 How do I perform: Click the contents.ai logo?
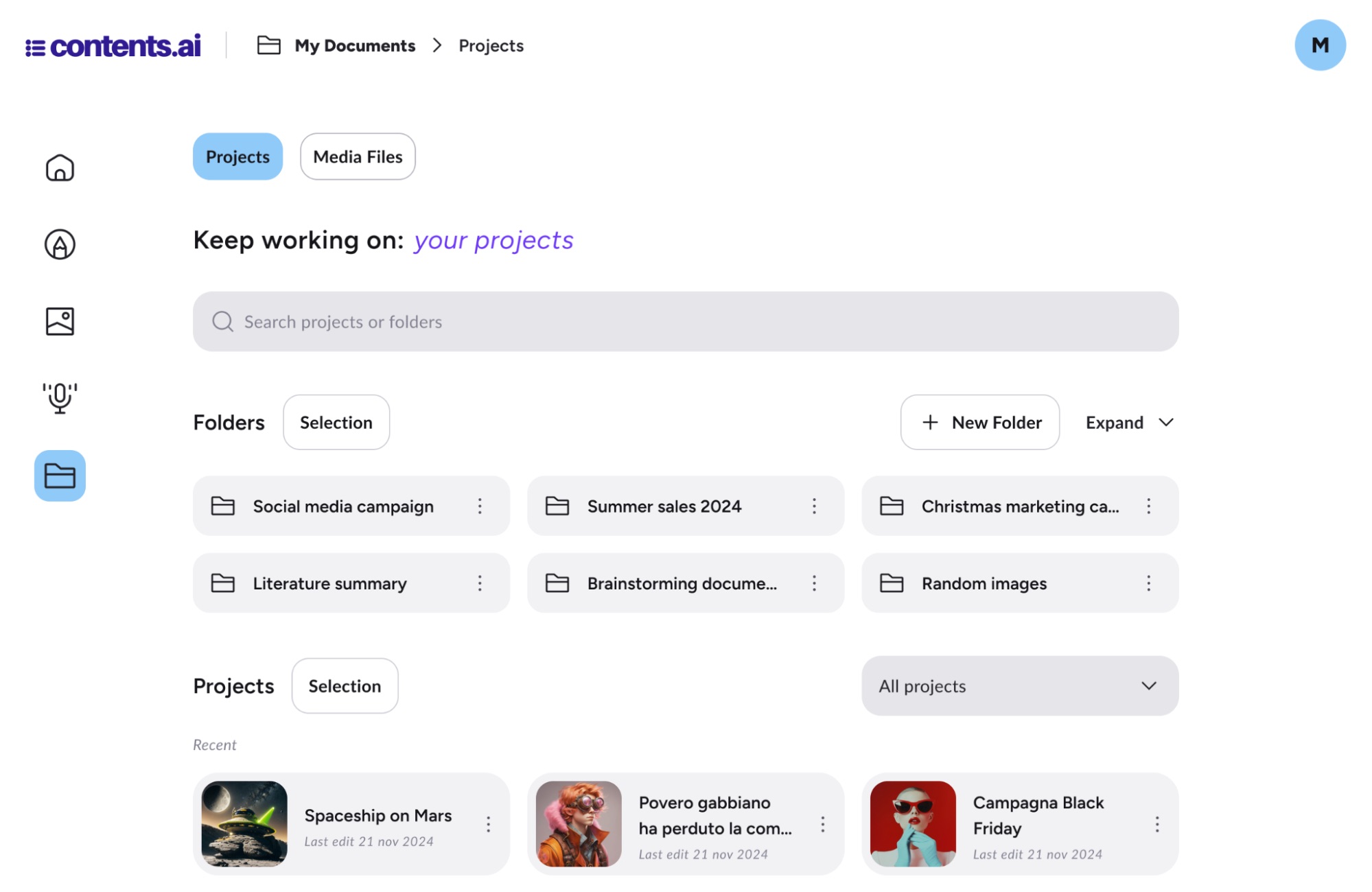(x=114, y=45)
